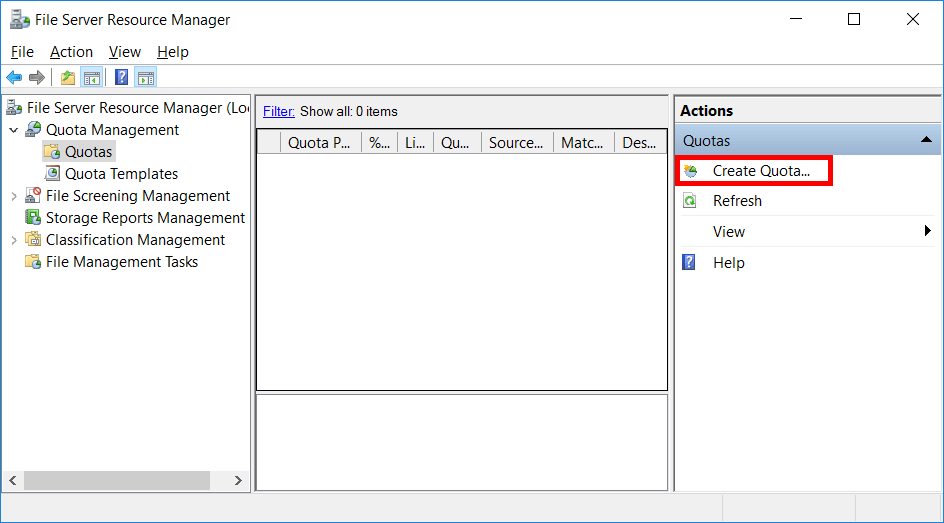Click the tree pane scroll left arrow
The height and width of the screenshot is (523, 944).
tap(13, 480)
